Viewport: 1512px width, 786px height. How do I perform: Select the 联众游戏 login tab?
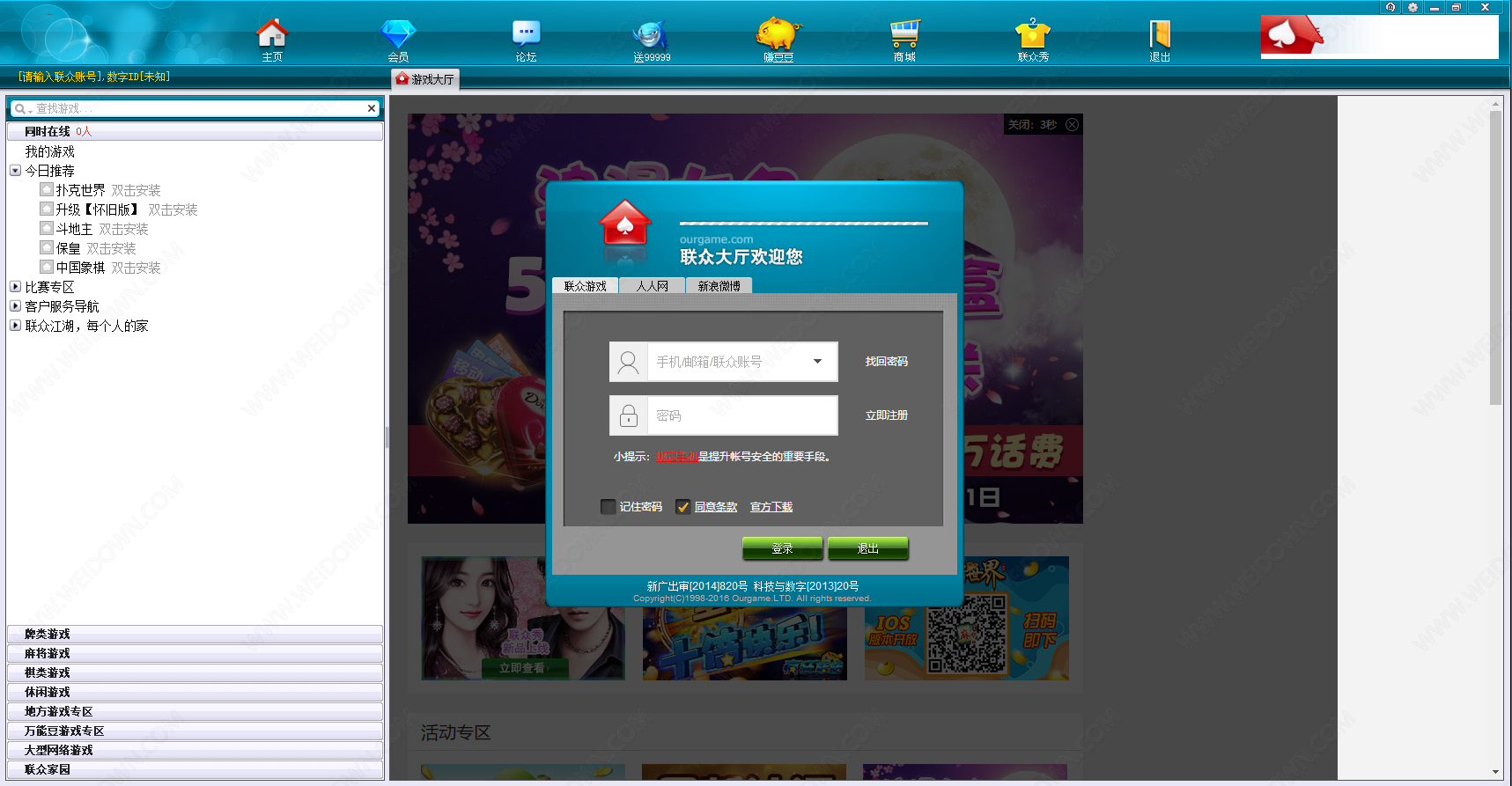tap(586, 286)
